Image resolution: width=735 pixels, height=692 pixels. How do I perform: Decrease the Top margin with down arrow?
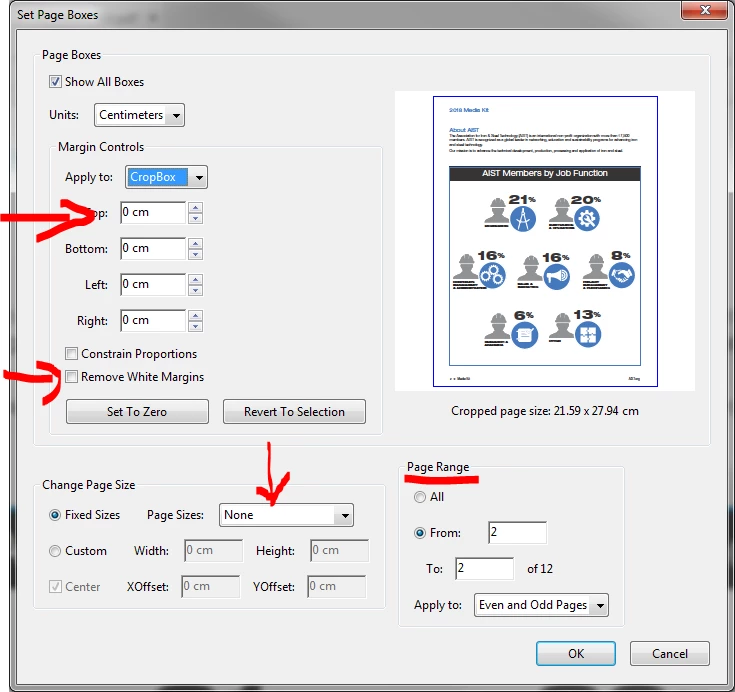coord(195,218)
